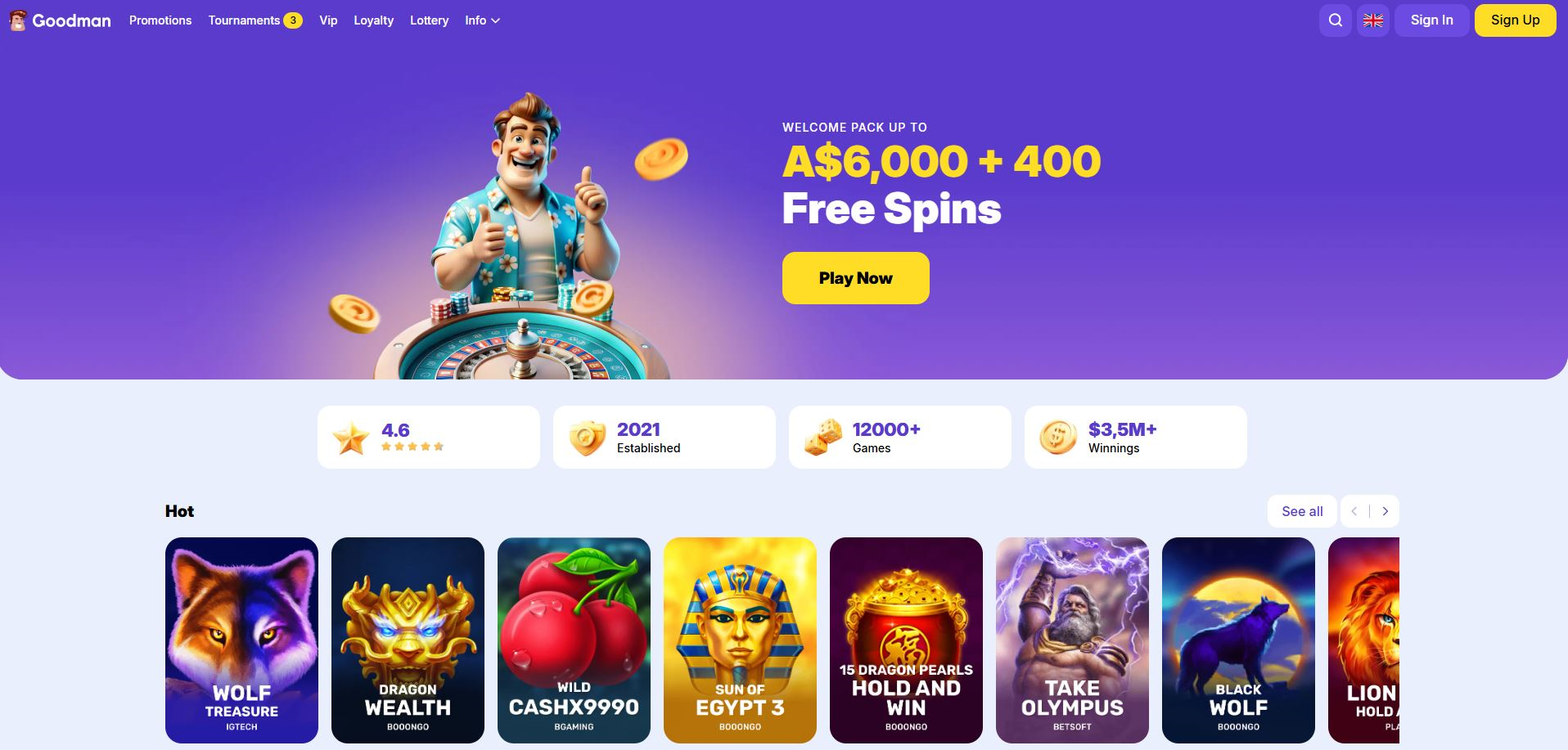
Task: Go to the Vip page
Action: click(x=328, y=20)
